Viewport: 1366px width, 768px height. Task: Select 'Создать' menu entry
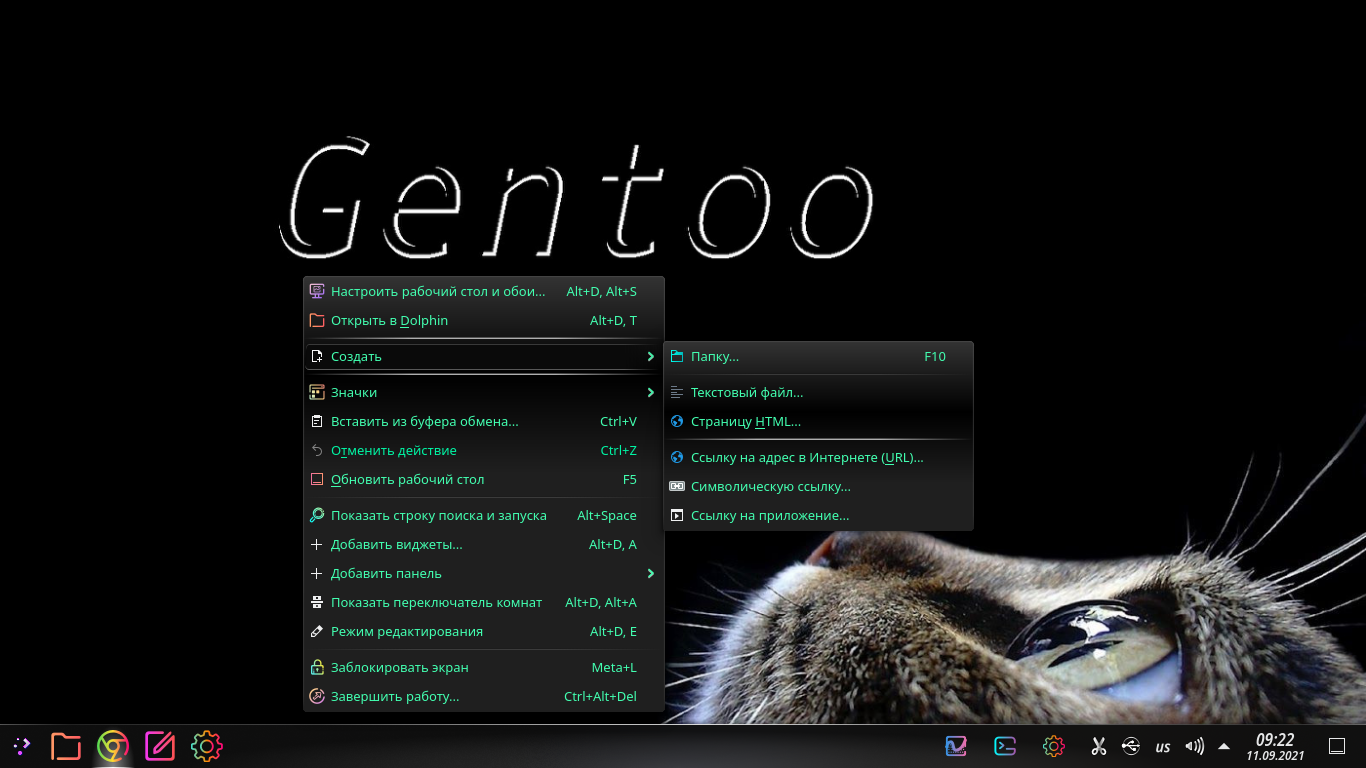click(x=484, y=356)
